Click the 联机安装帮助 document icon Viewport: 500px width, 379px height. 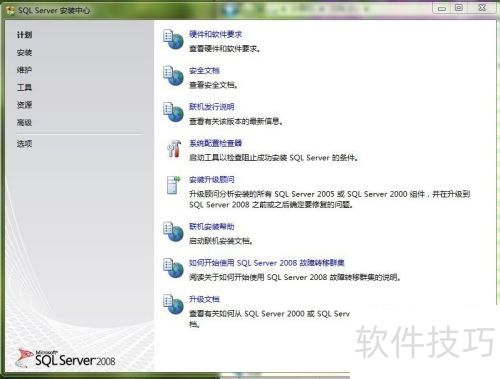(173, 232)
